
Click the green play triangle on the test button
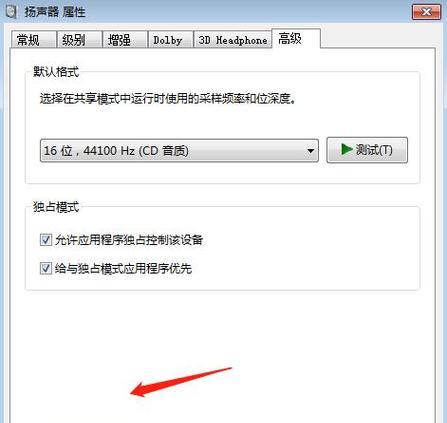point(347,149)
